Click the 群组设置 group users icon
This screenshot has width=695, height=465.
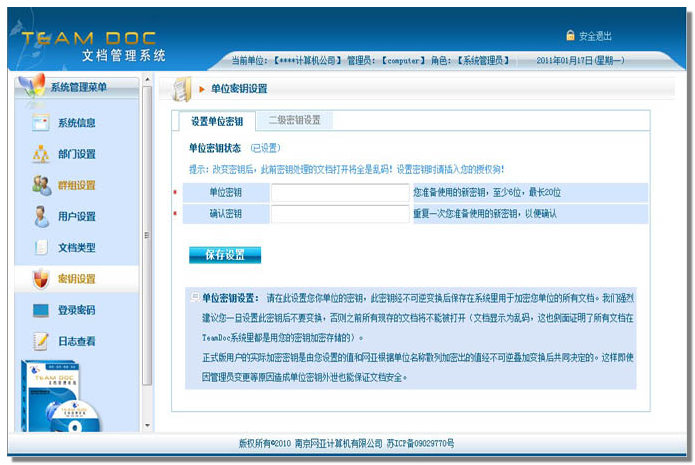[x=41, y=185]
